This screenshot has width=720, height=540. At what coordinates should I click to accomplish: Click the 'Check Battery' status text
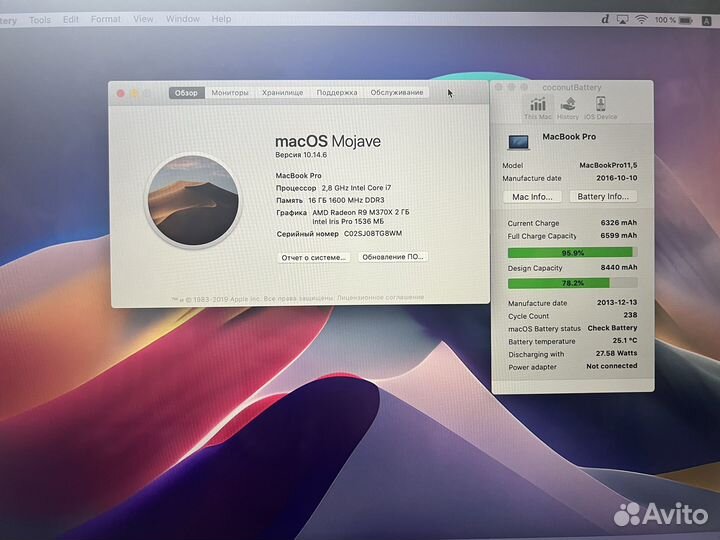point(612,328)
